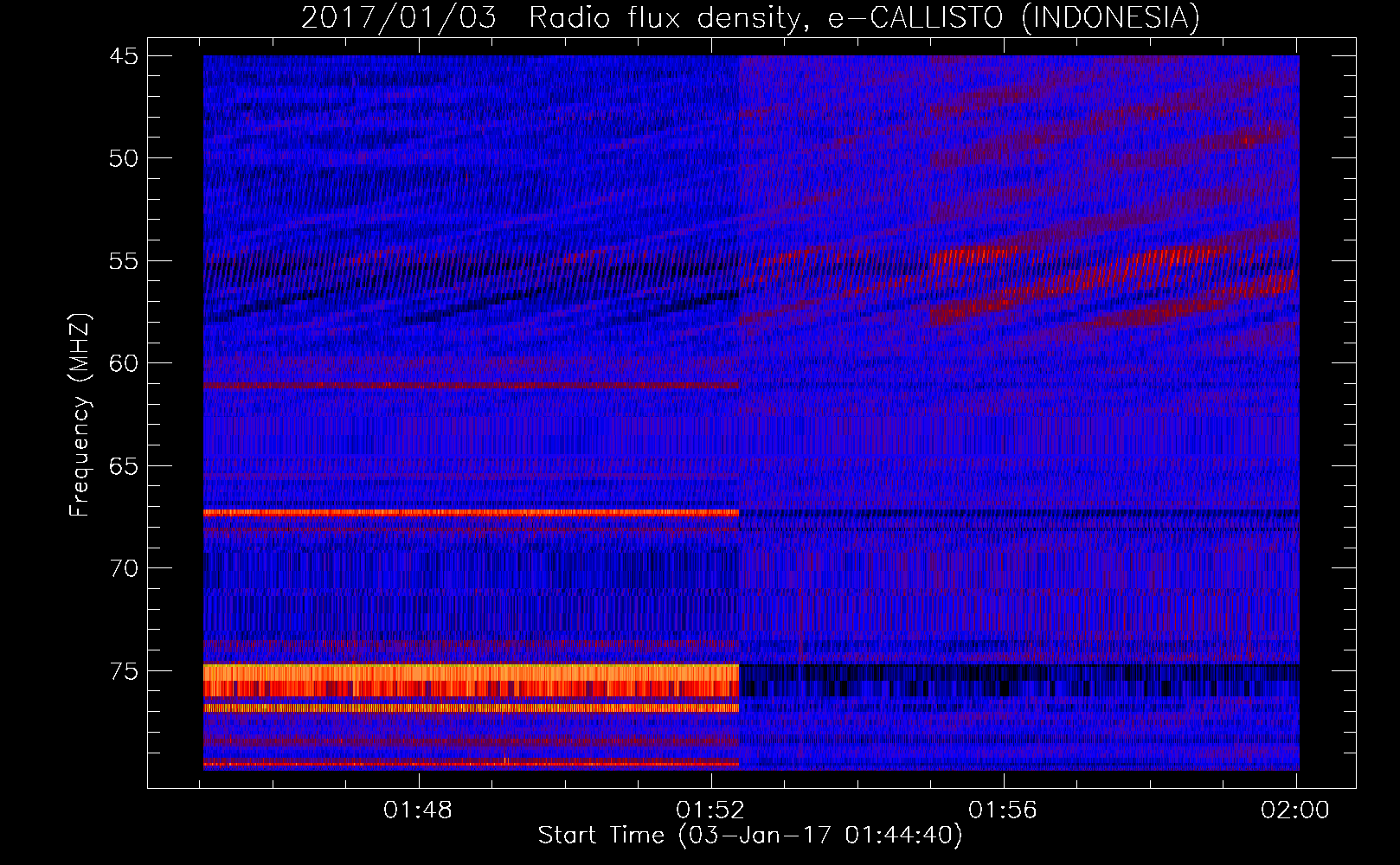The width and height of the screenshot is (1400, 865).
Task: Click the 75 frequency tick label
Action: (x=124, y=671)
